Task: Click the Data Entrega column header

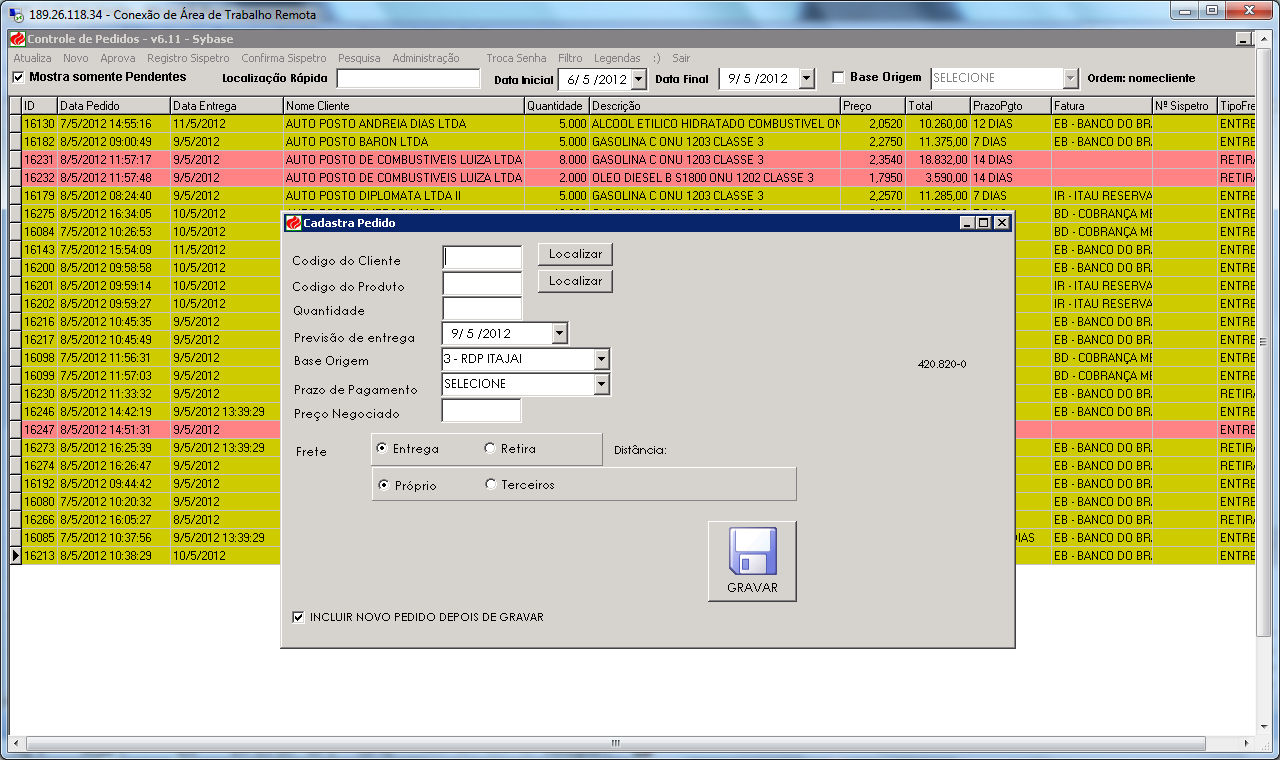Action: [226, 105]
